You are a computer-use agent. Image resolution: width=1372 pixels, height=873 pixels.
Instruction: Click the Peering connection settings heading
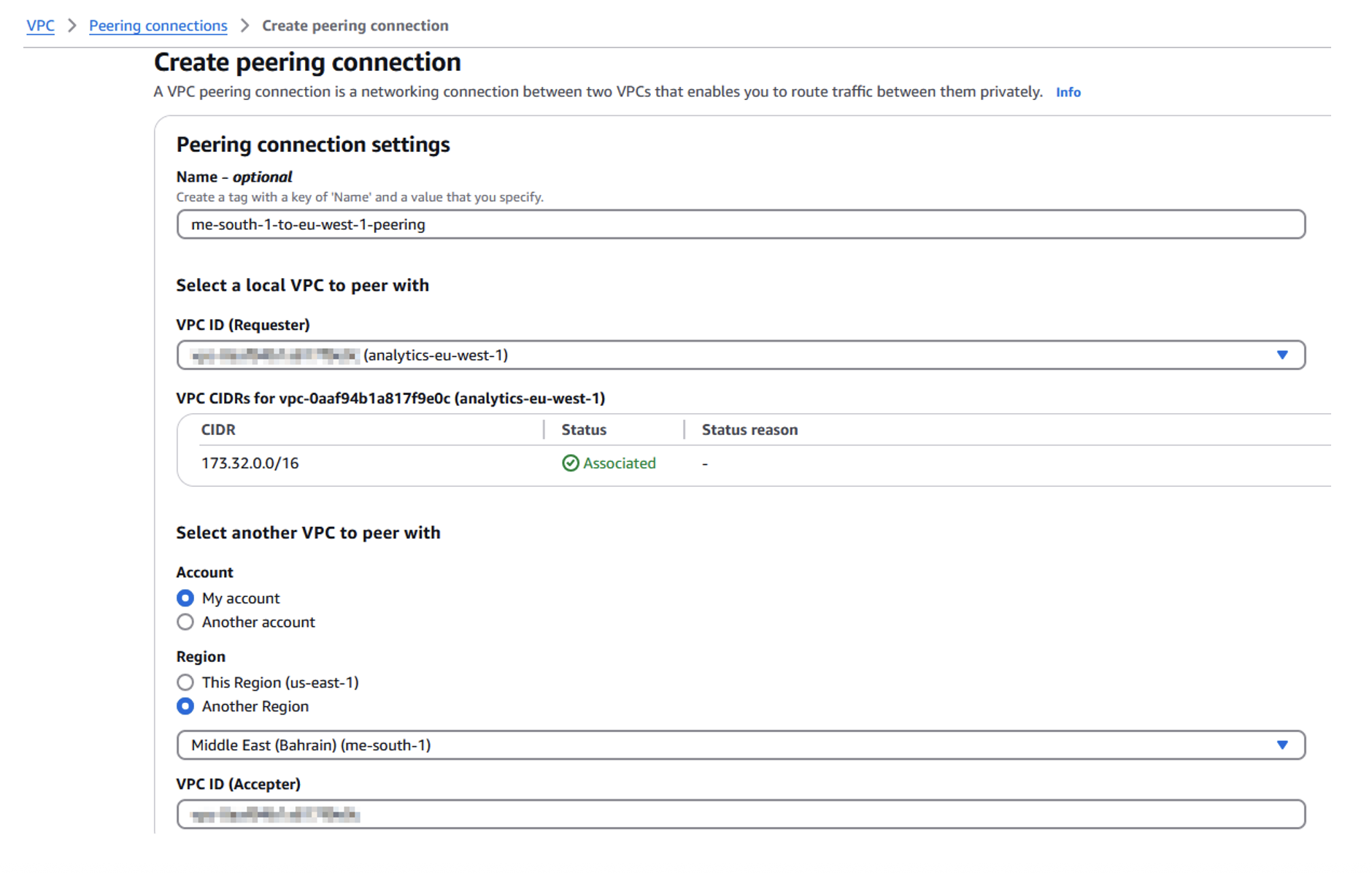[312, 145]
